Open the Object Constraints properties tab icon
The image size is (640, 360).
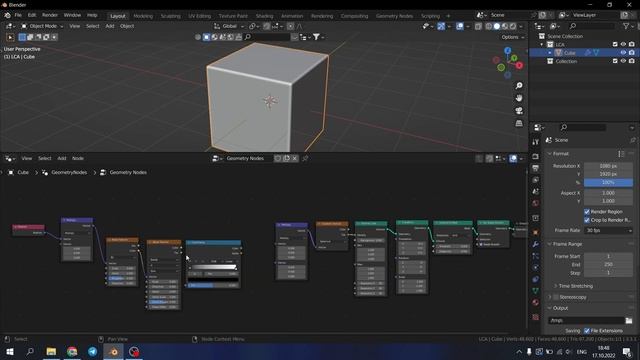pyautogui.click(x=536, y=279)
